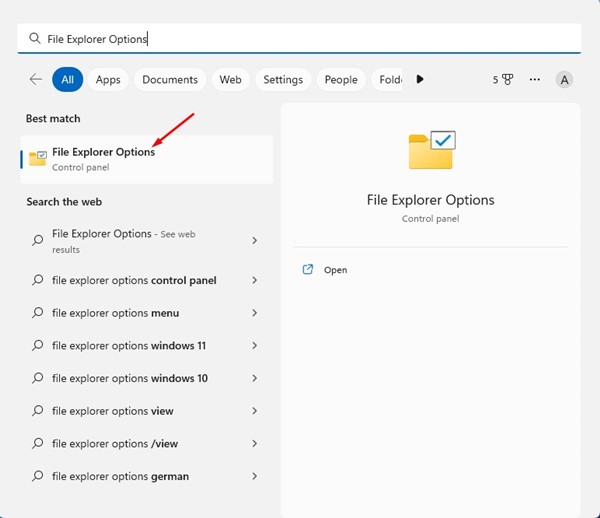Viewport: 600px width, 518px height.
Task: Click Open in the right details pane
Action: tap(335, 270)
